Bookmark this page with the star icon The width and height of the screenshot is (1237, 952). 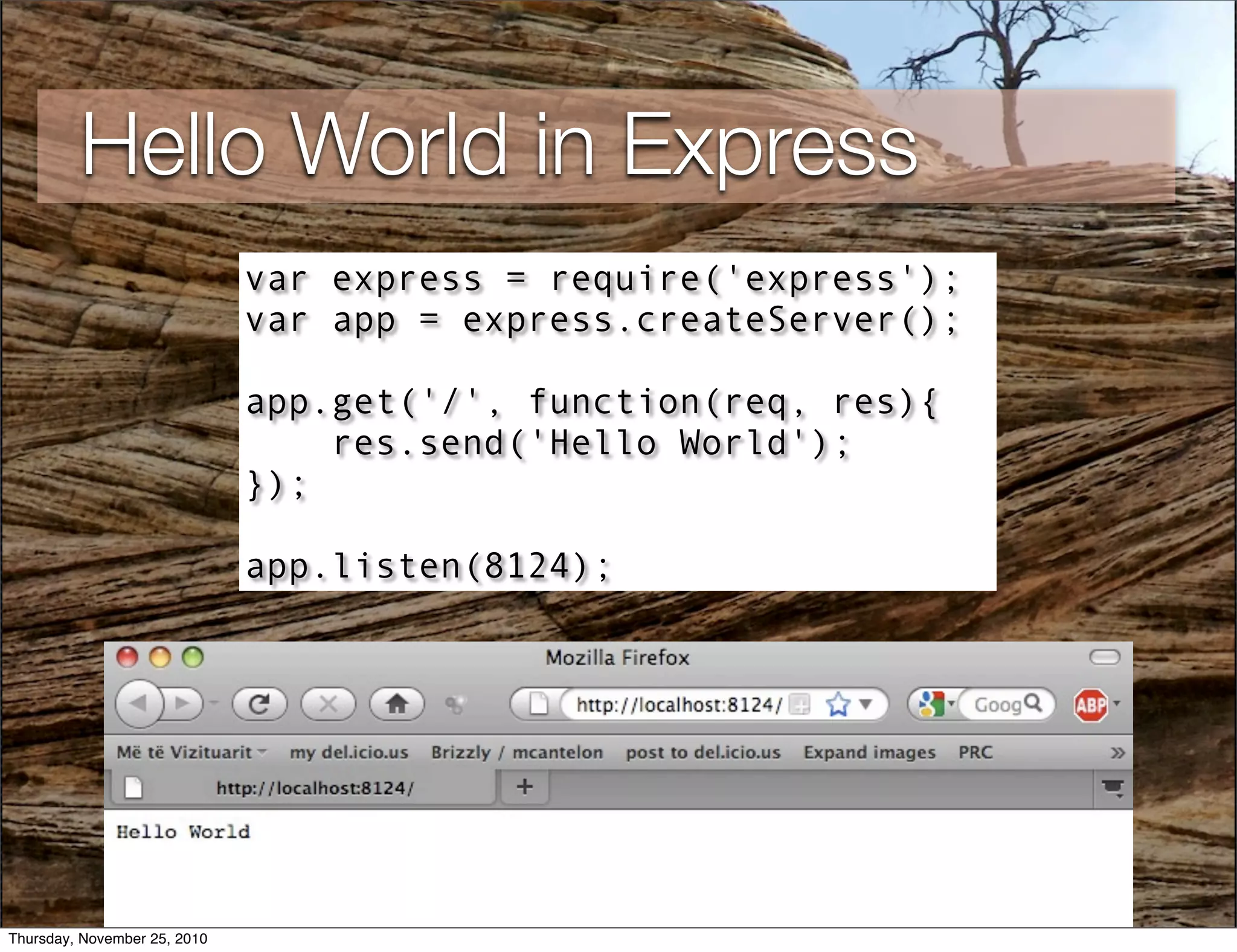pyautogui.click(x=838, y=704)
